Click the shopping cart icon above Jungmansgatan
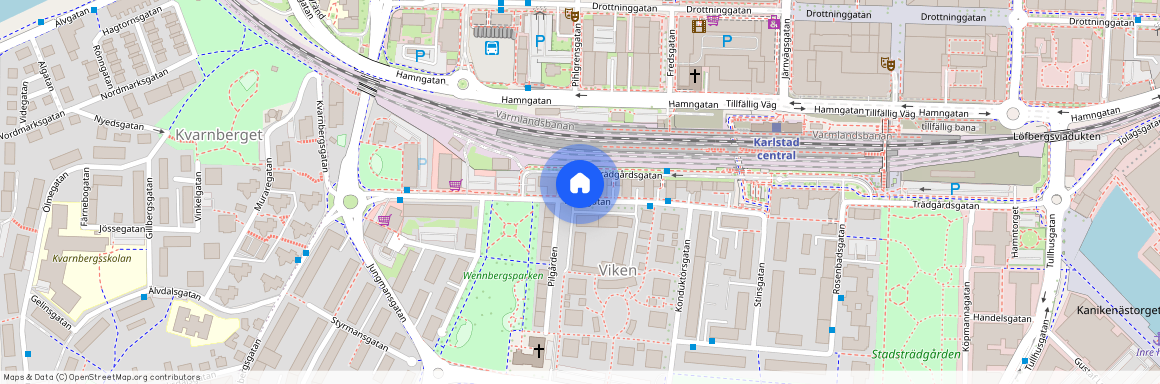The image size is (1160, 384). [x=384, y=220]
